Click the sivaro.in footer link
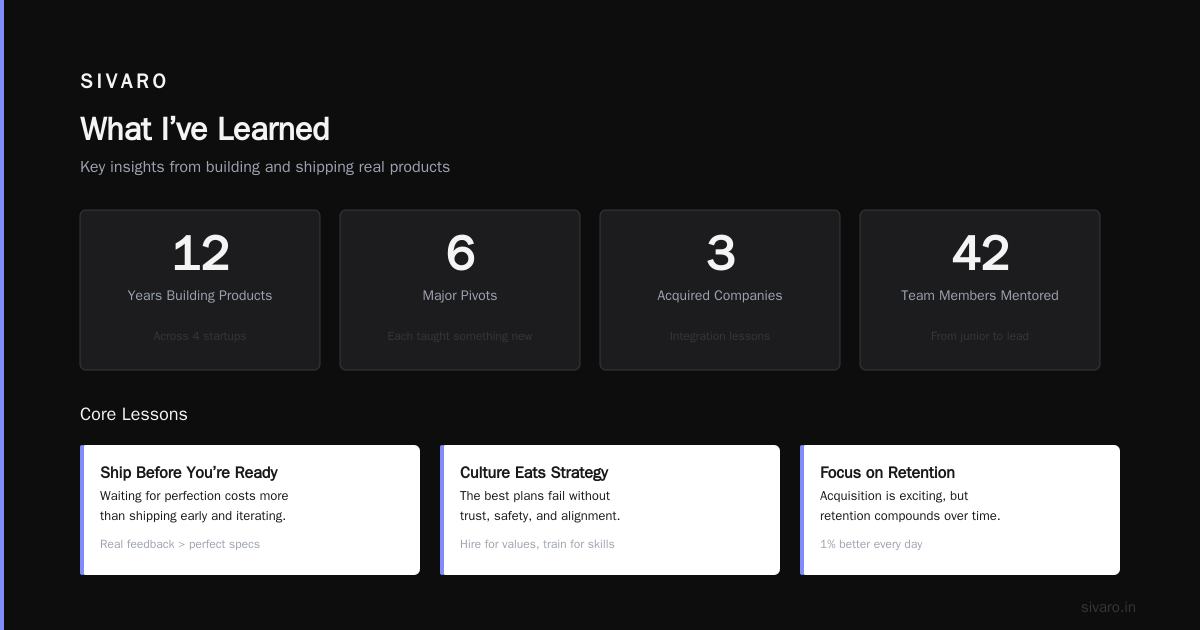 coord(1108,607)
